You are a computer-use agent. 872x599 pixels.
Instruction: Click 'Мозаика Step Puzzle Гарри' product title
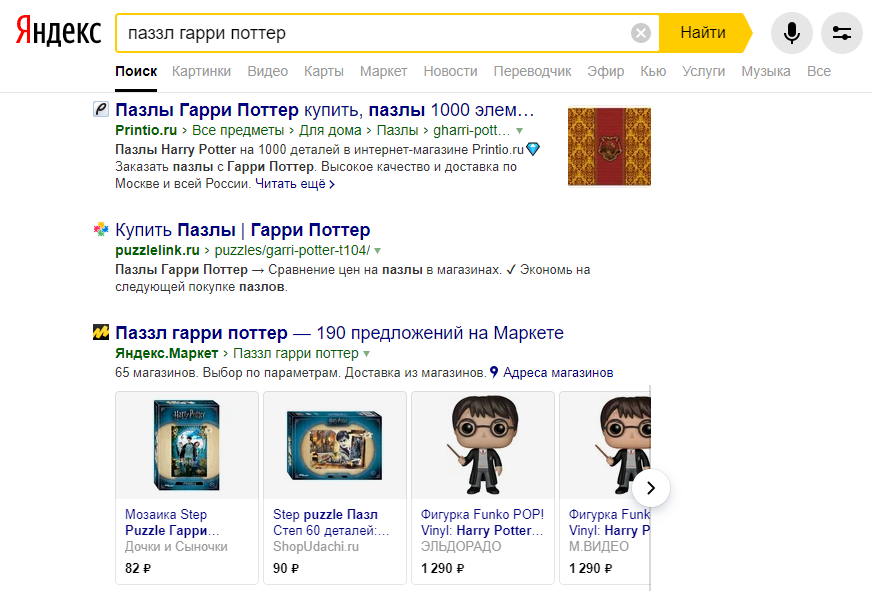(x=172, y=522)
